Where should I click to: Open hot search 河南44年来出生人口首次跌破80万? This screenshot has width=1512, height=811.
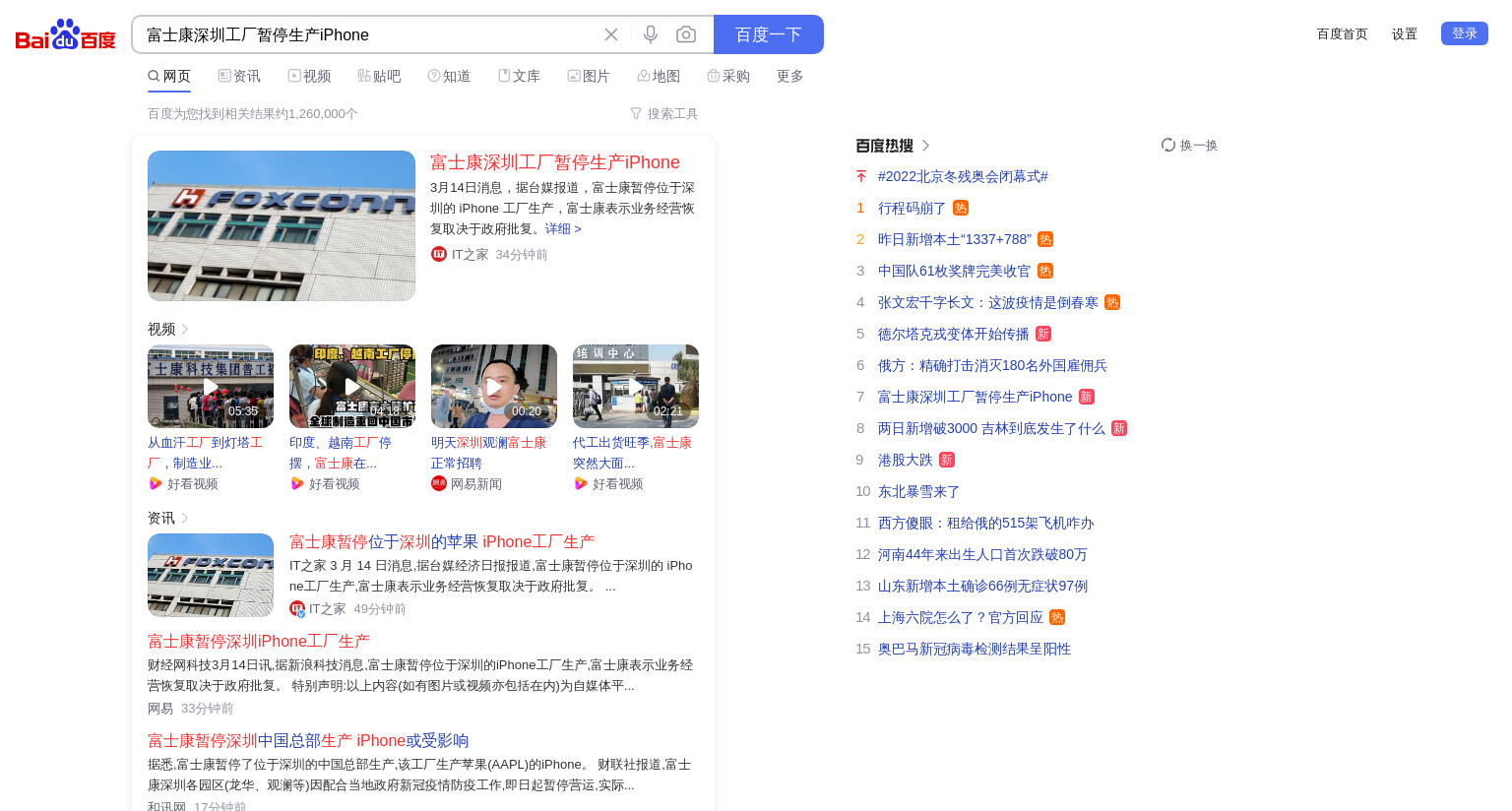click(982, 554)
